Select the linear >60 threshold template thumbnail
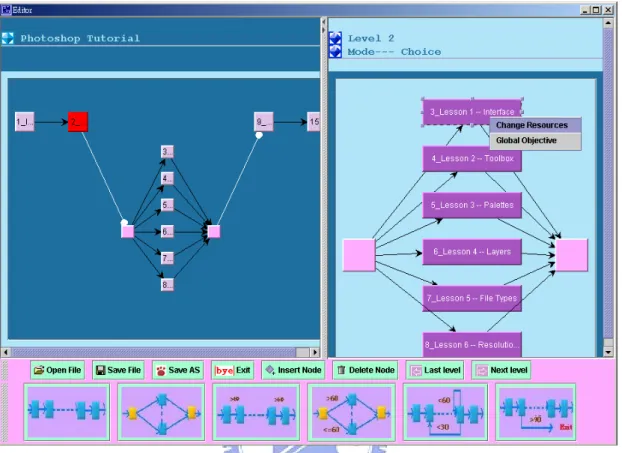 [256, 412]
